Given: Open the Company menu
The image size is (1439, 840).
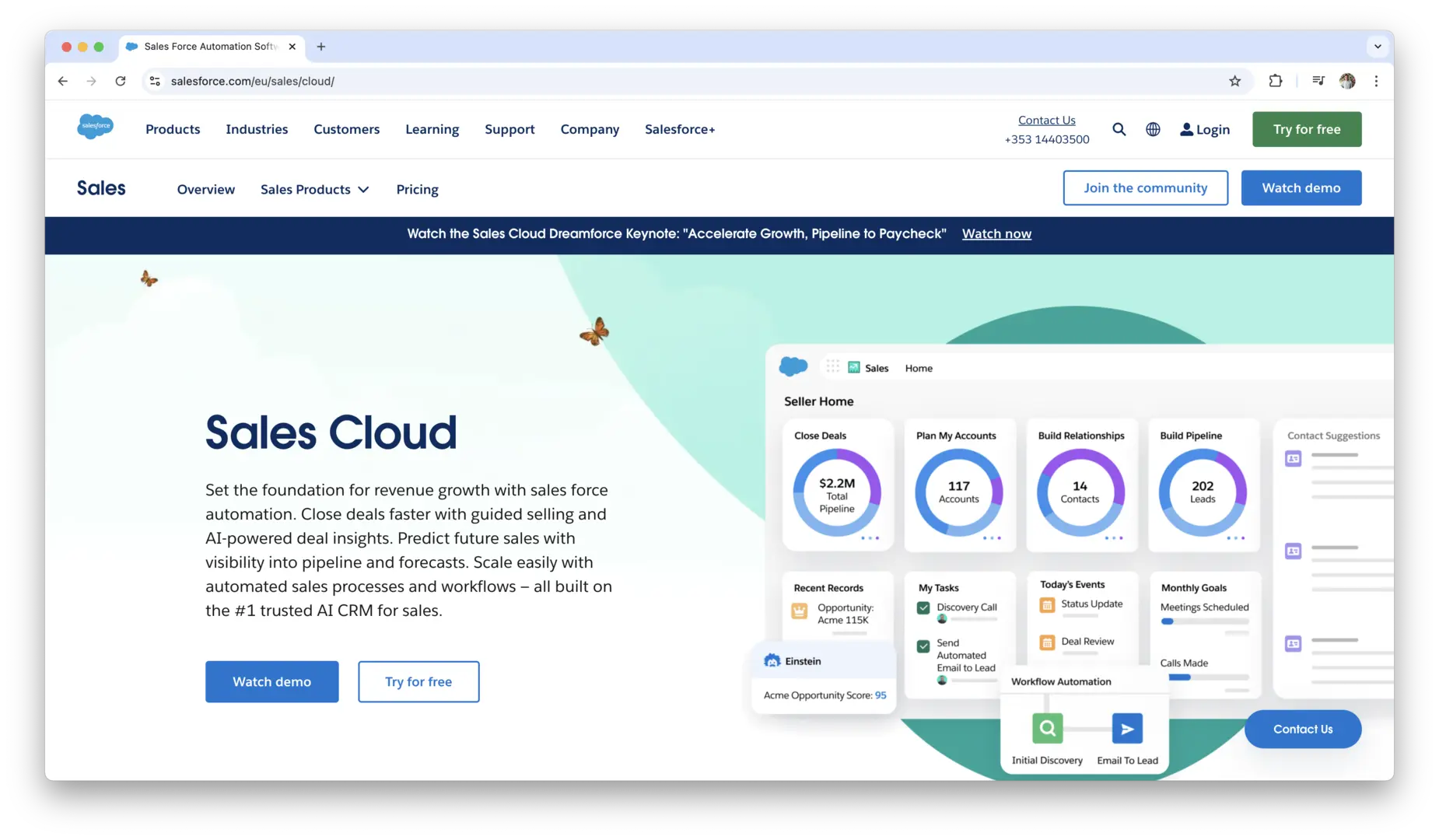Looking at the screenshot, I should 590,129.
